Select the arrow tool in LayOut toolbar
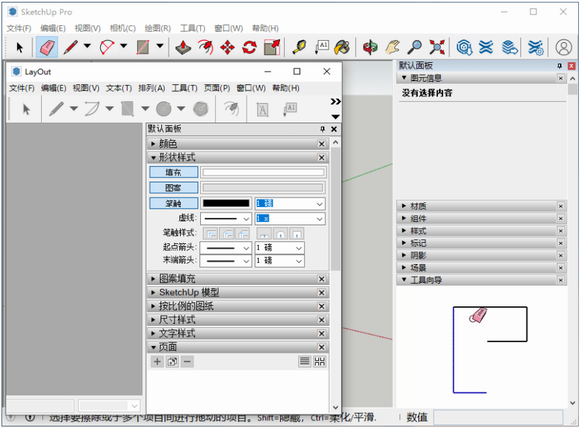The height and width of the screenshot is (428, 580). (x=26, y=109)
